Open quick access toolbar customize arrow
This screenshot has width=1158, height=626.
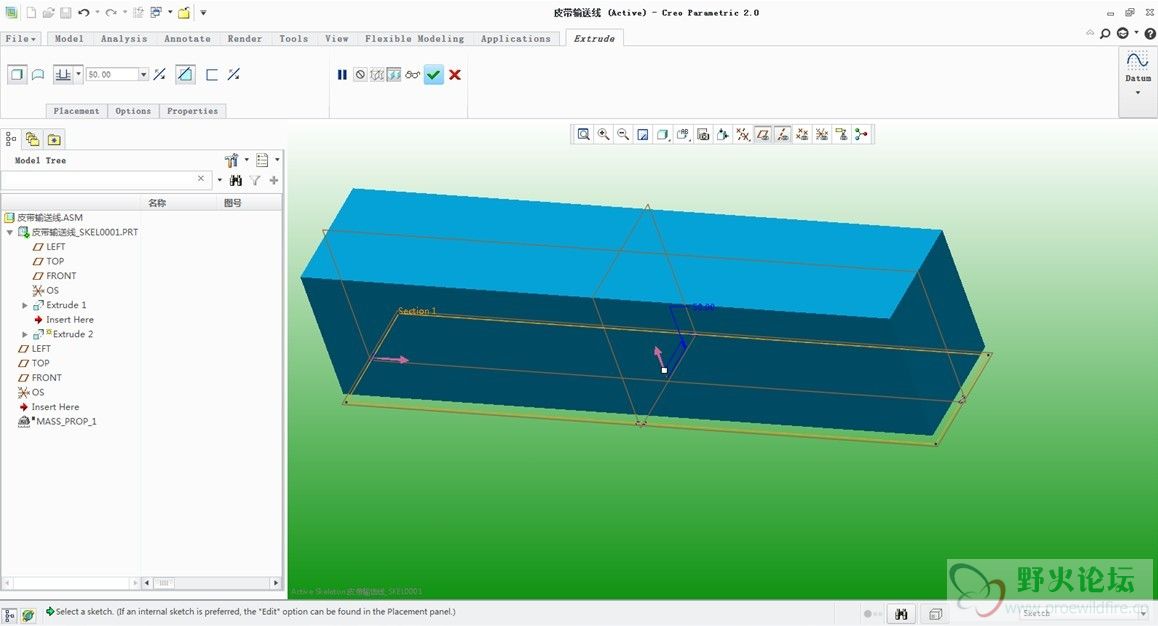coord(203,13)
